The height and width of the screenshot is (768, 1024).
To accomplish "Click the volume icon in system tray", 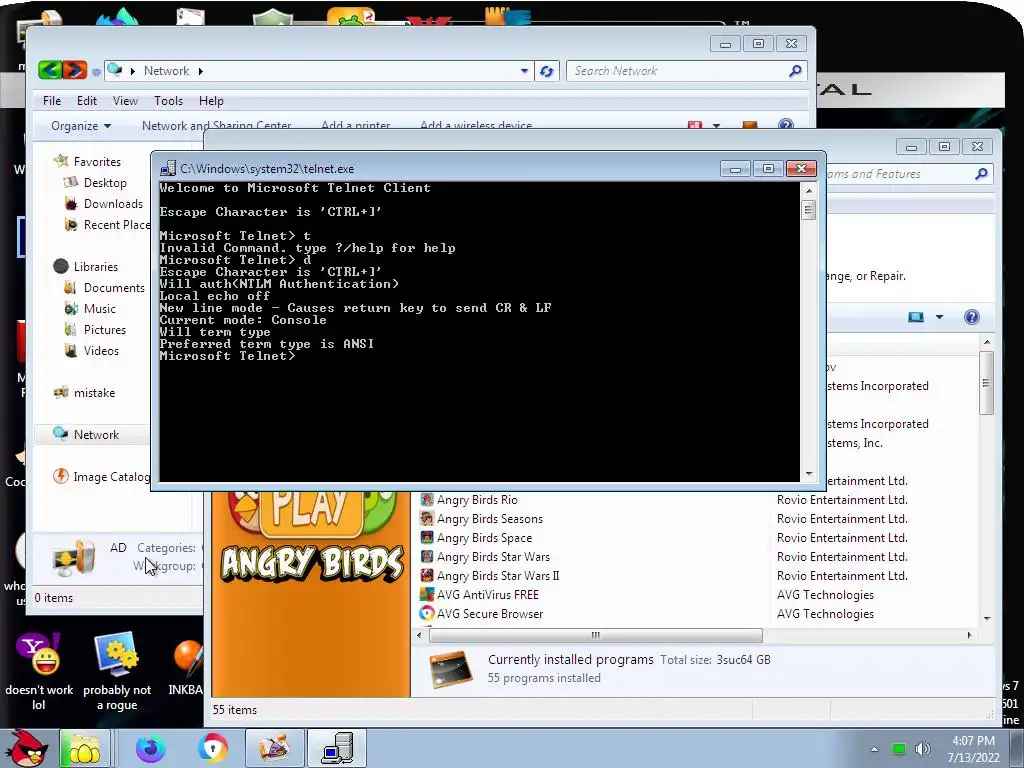I will click(x=923, y=749).
